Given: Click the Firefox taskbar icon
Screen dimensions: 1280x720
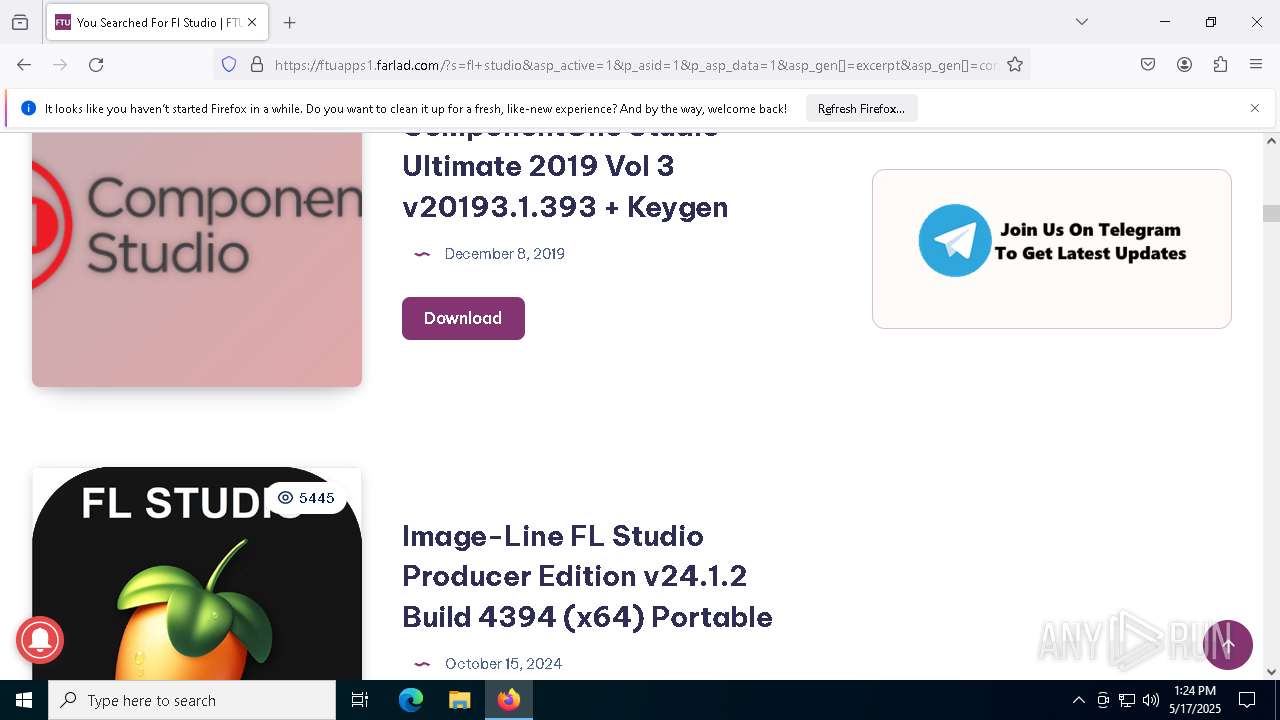Looking at the screenshot, I should pos(509,700).
